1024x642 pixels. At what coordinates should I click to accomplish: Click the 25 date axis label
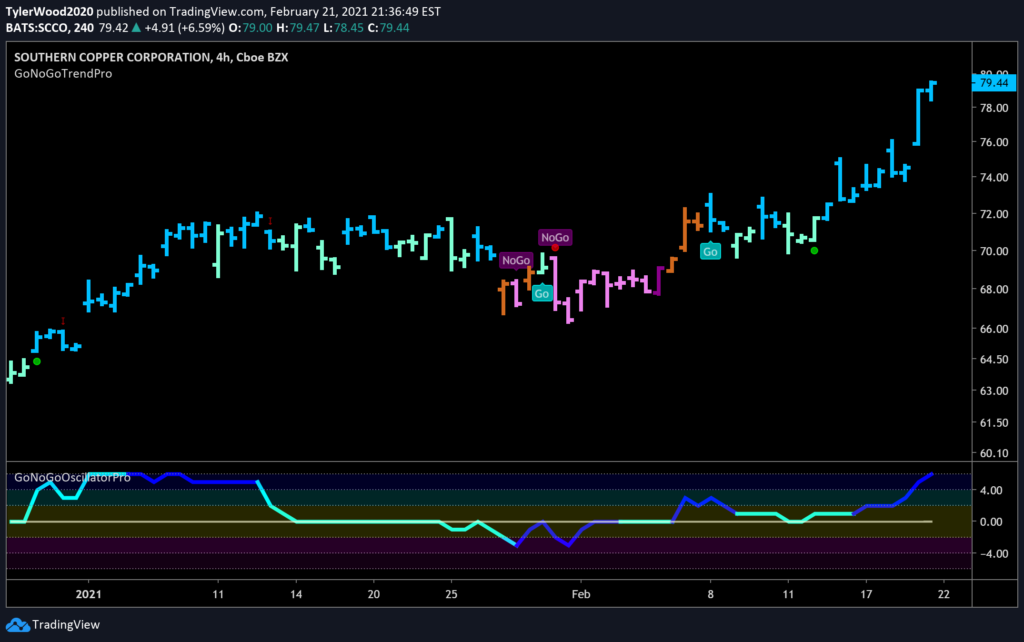[x=451, y=594]
